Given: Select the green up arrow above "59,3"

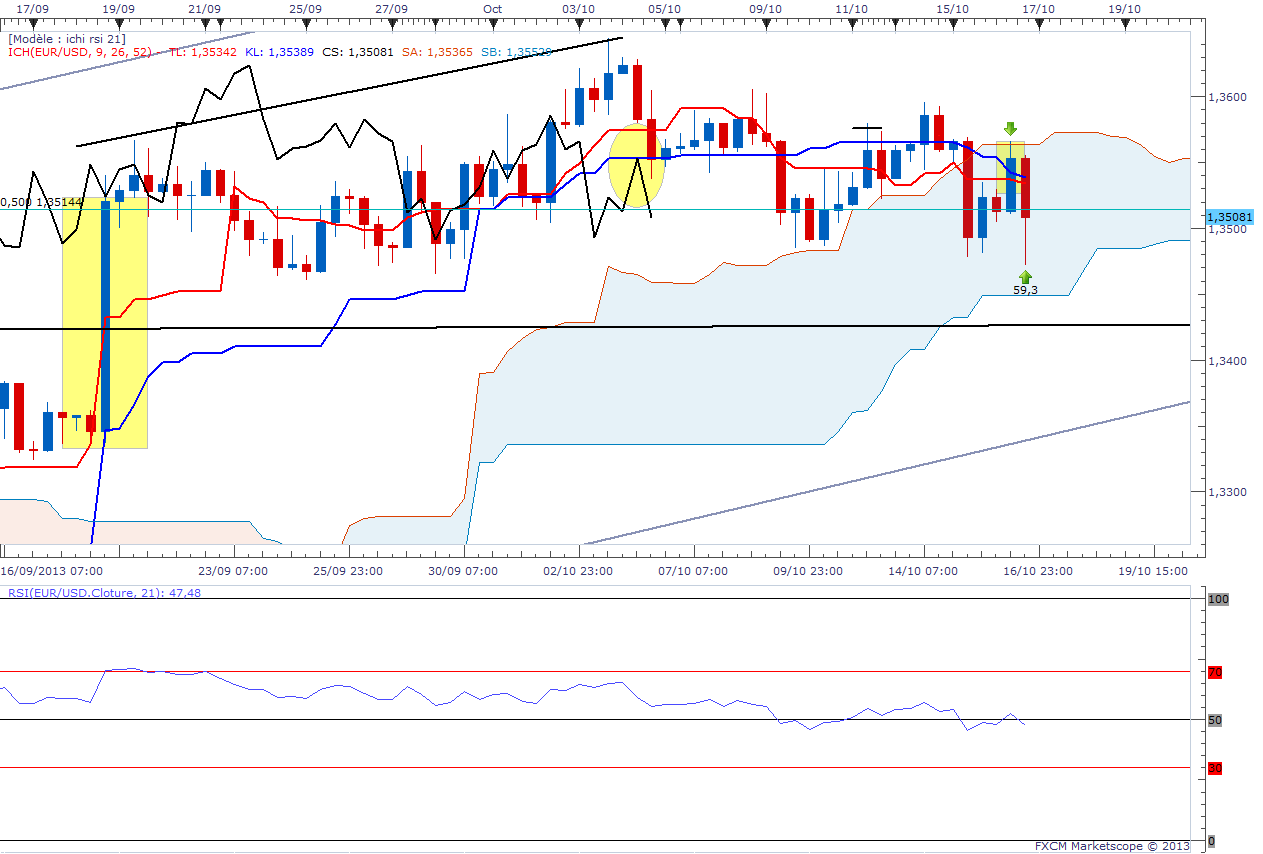Looking at the screenshot, I should pyautogui.click(x=1026, y=276).
